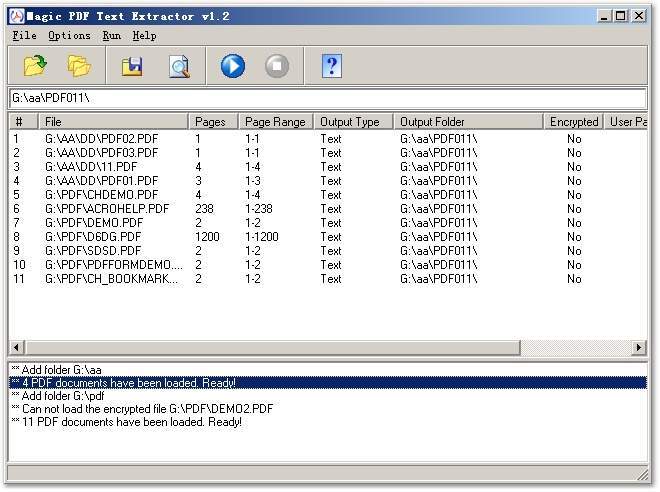Open the Options menu
The height and width of the screenshot is (492, 660).
(69, 36)
